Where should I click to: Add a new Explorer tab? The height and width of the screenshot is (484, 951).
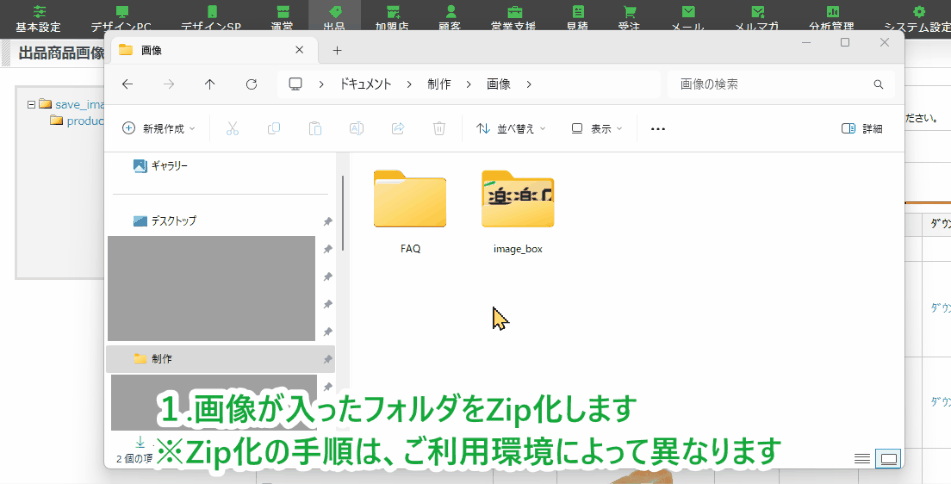coord(337,50)
